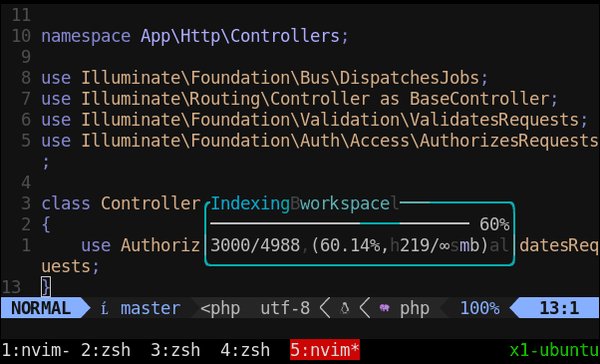Click BaseController alias in use statement
The image size is (600, 364).
[479, 99]
